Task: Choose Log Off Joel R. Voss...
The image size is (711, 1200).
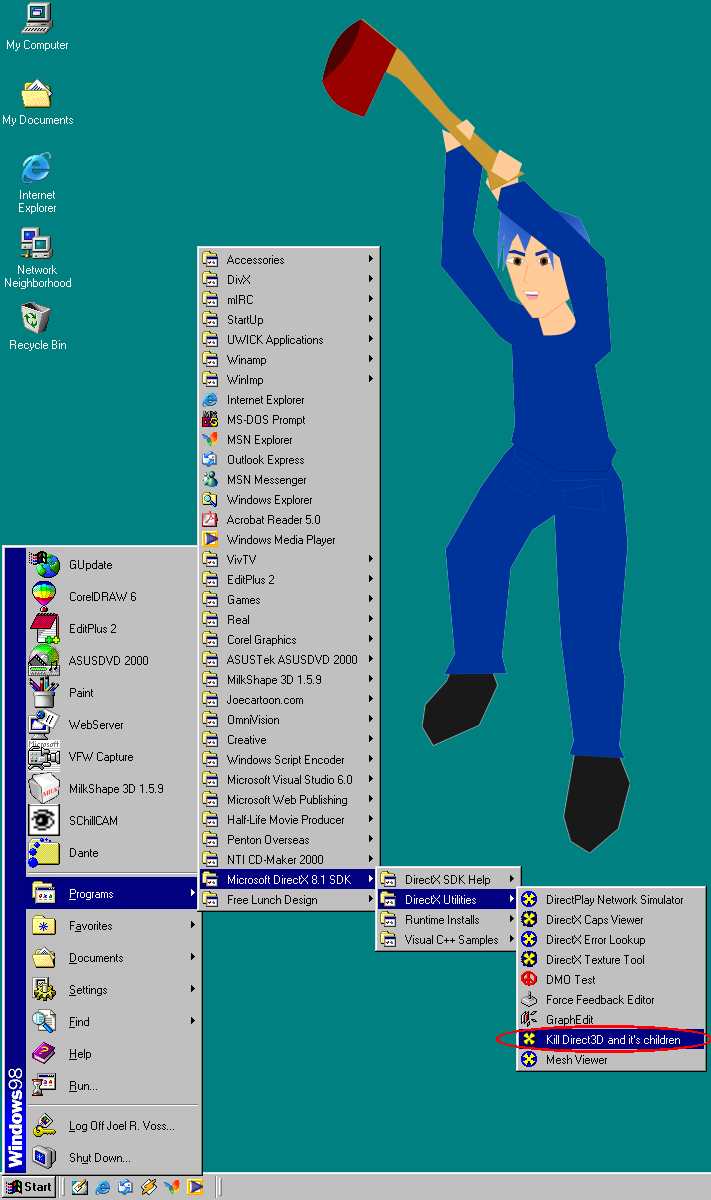Action: [x=113, y=1126]
